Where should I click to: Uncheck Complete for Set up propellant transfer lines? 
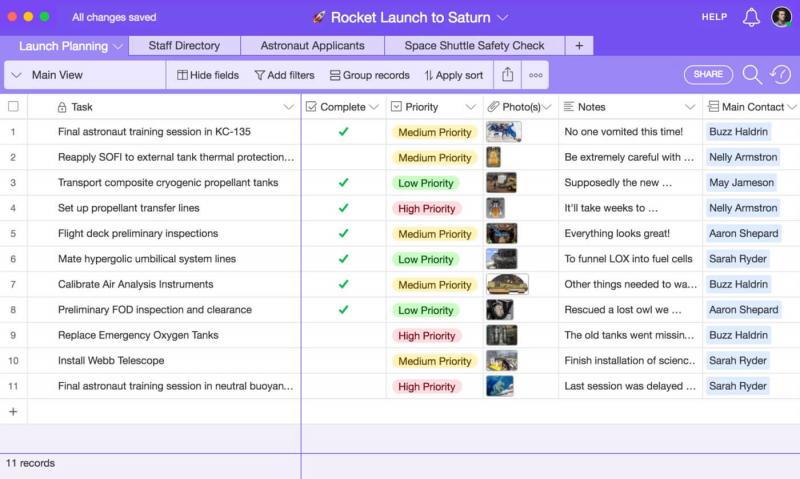click(x=343, y=208)
